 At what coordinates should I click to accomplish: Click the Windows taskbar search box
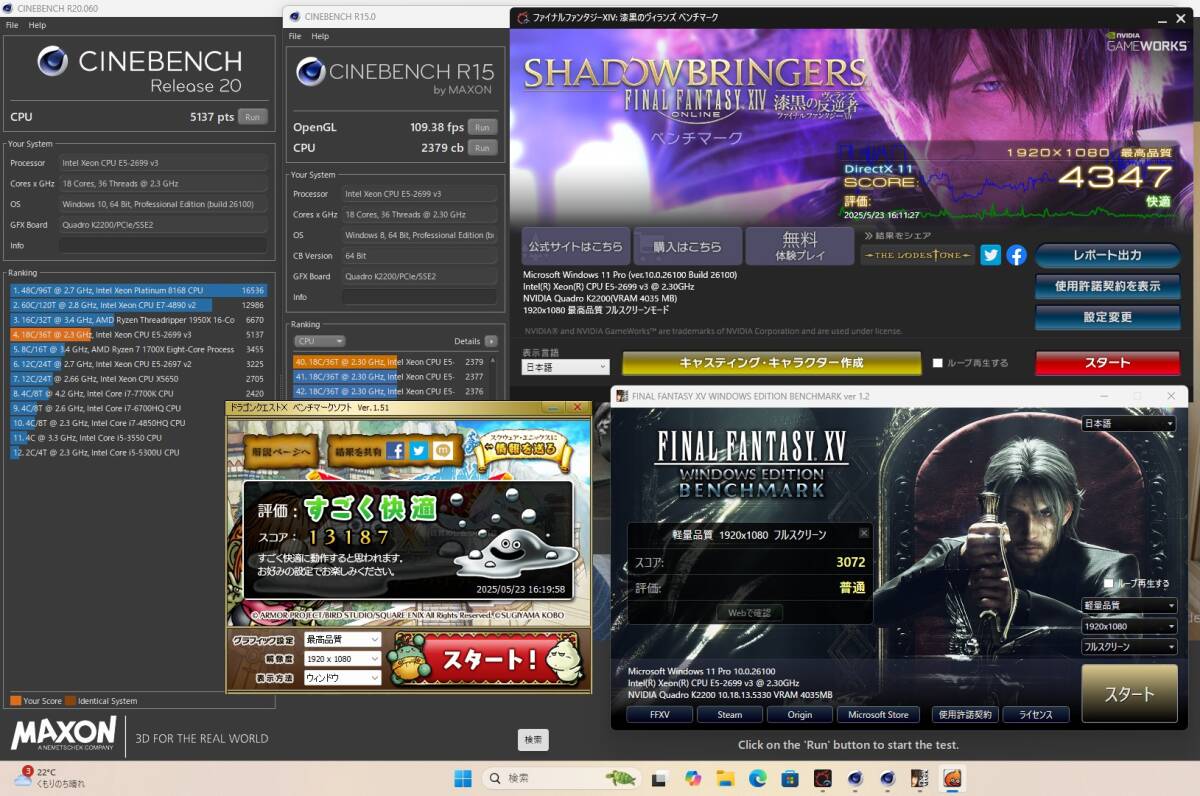[563, 778]
